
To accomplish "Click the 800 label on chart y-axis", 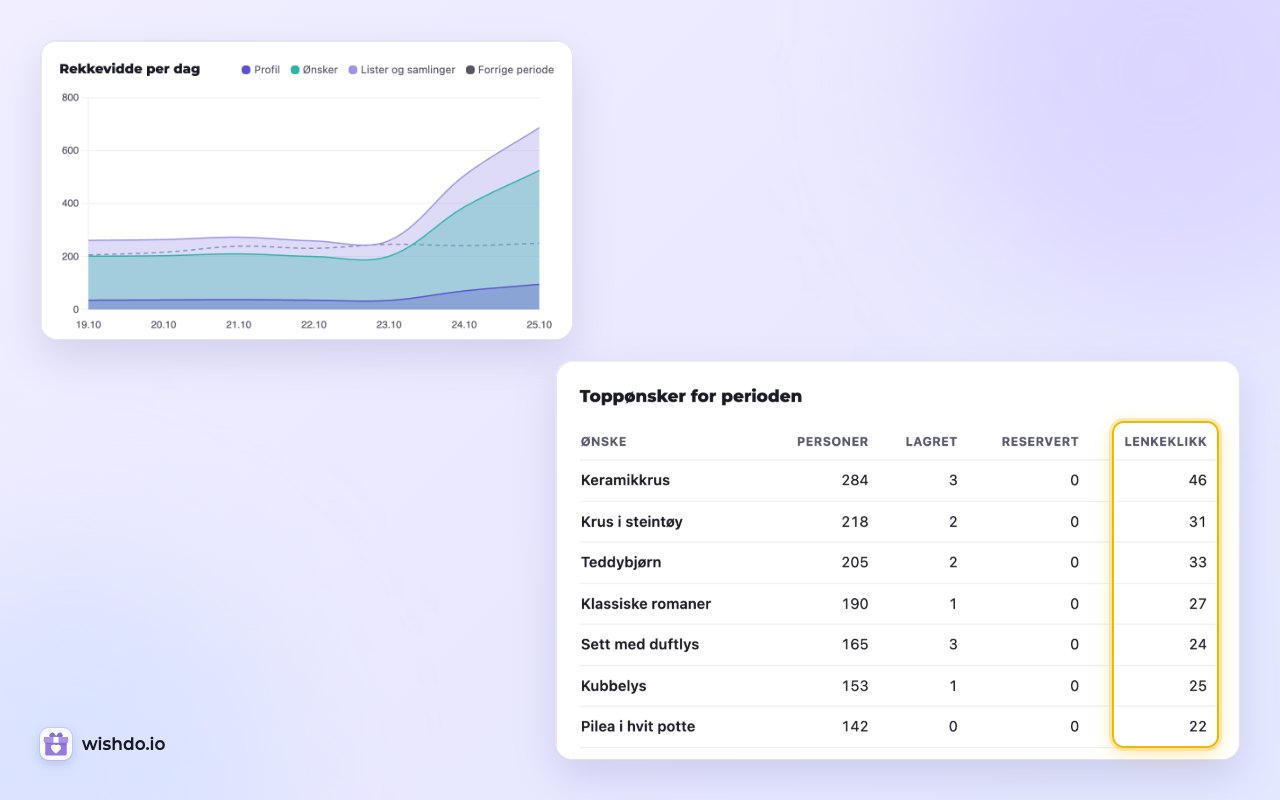I will click(x=70, y=98).
